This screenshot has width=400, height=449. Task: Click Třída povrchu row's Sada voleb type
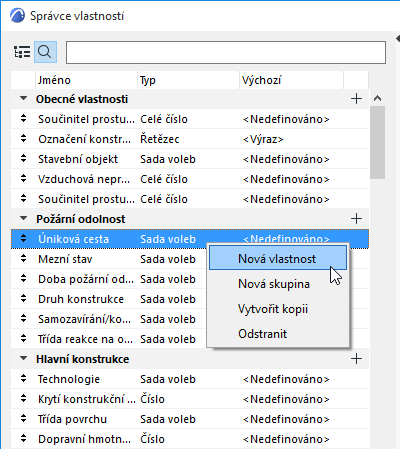168,419
